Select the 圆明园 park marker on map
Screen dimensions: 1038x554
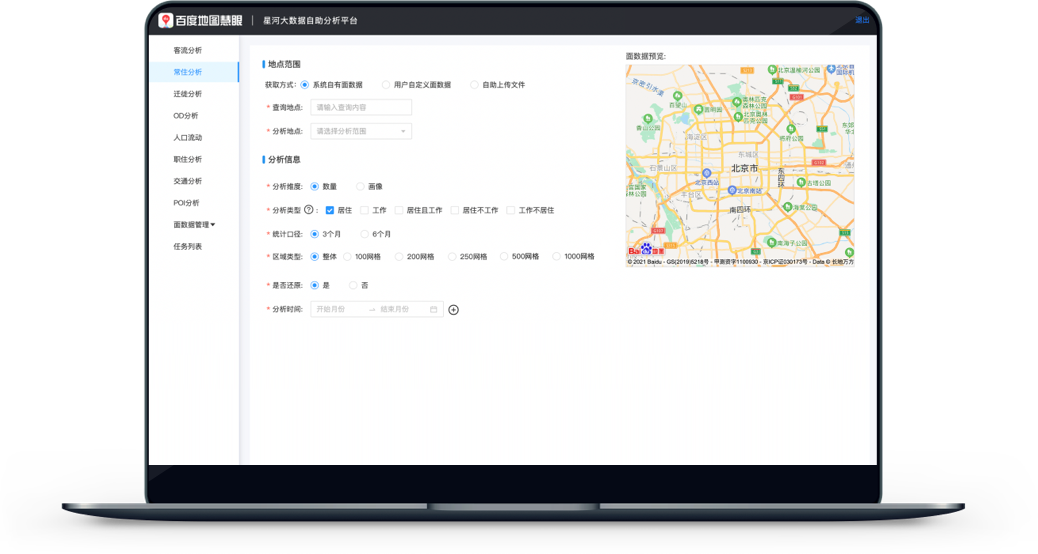[x=698, y=109]
